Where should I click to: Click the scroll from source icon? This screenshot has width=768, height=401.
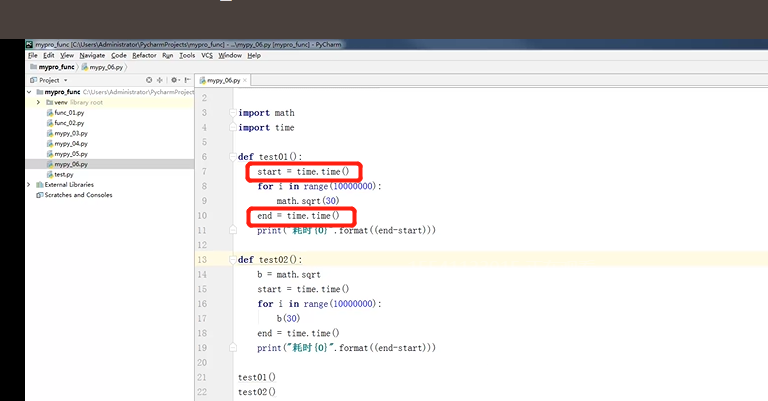[149, 80]
